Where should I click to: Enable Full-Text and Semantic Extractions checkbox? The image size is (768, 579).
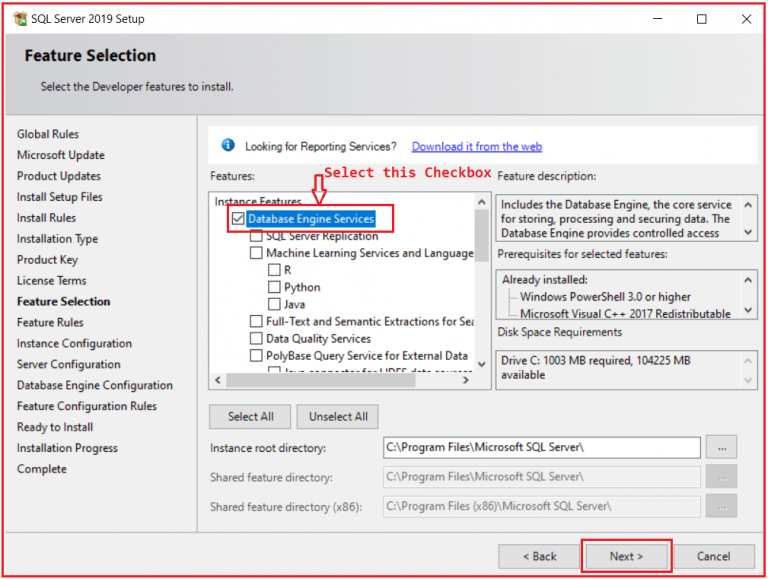click(x=256, y=321)
